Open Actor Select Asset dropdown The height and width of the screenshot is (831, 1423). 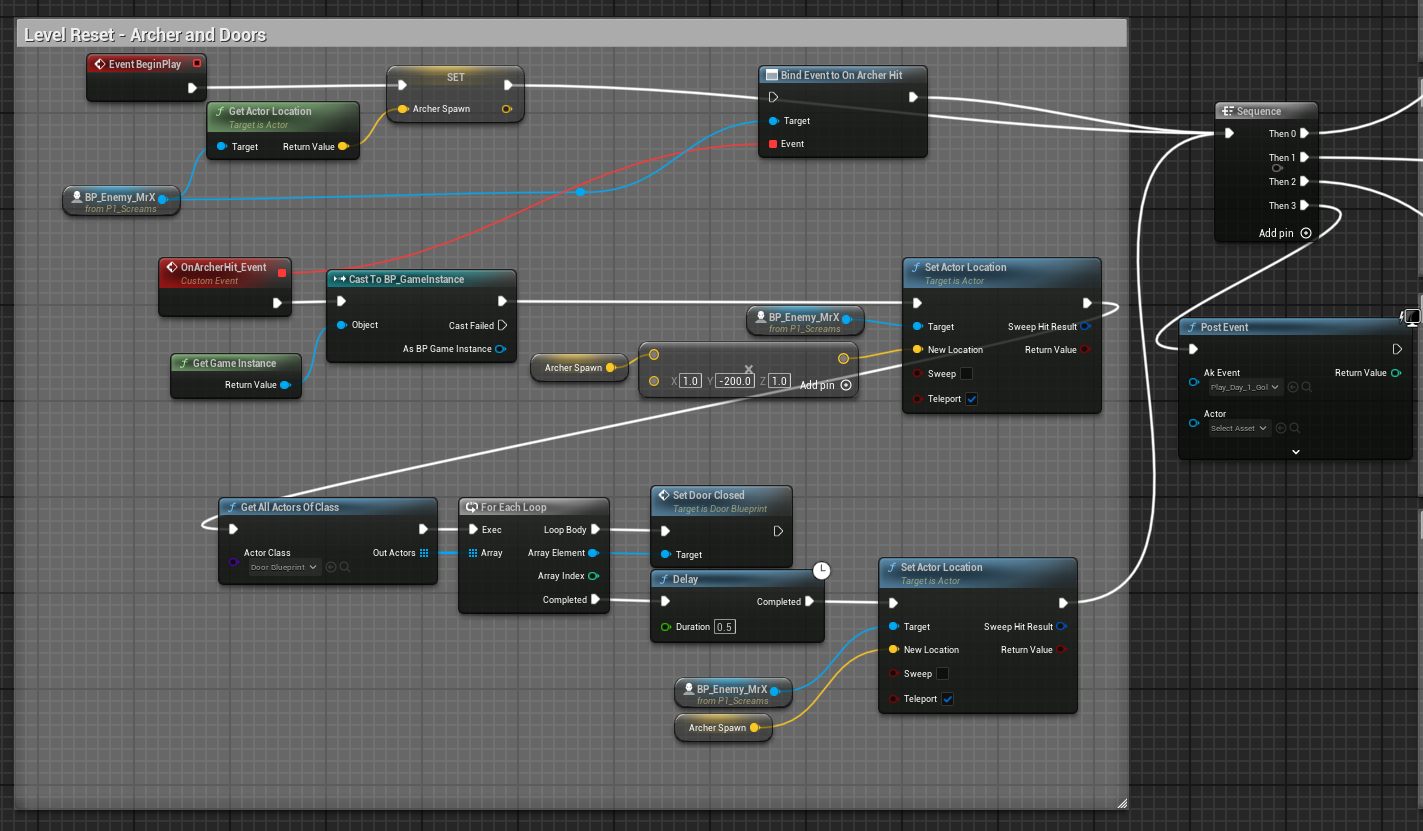(x=1239, y=428)
